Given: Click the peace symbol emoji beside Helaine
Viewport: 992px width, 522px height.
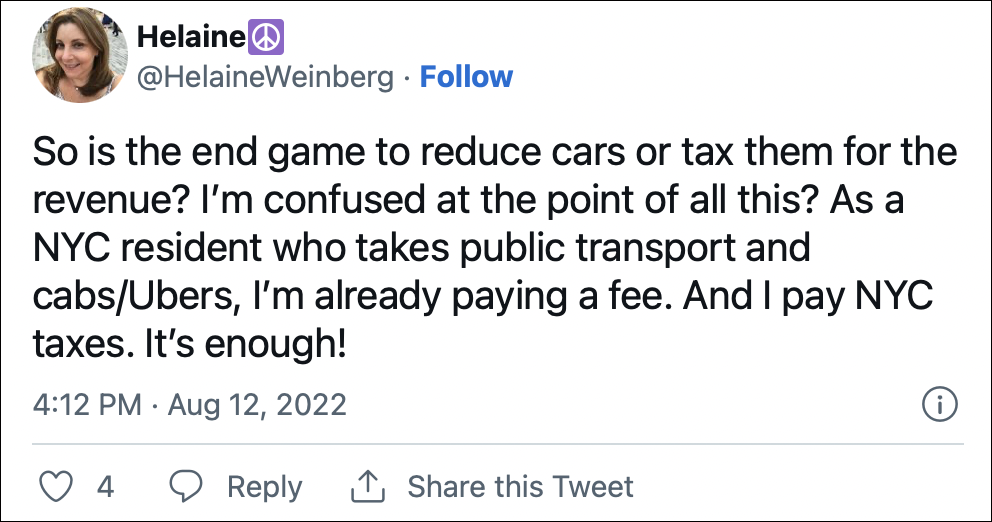Looking at the screenshot, I should click(x=266, y=37).
